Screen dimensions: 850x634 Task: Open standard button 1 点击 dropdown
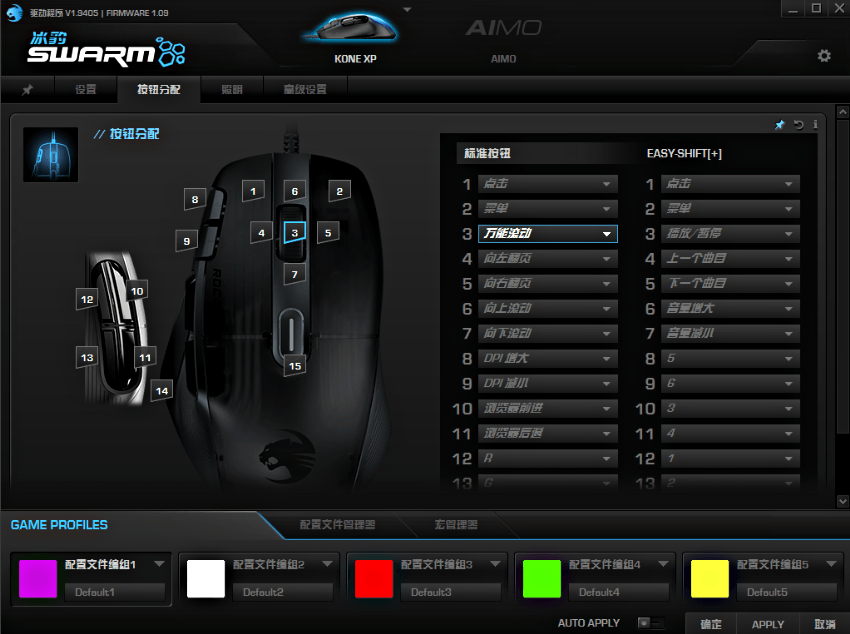click(548, 184)
